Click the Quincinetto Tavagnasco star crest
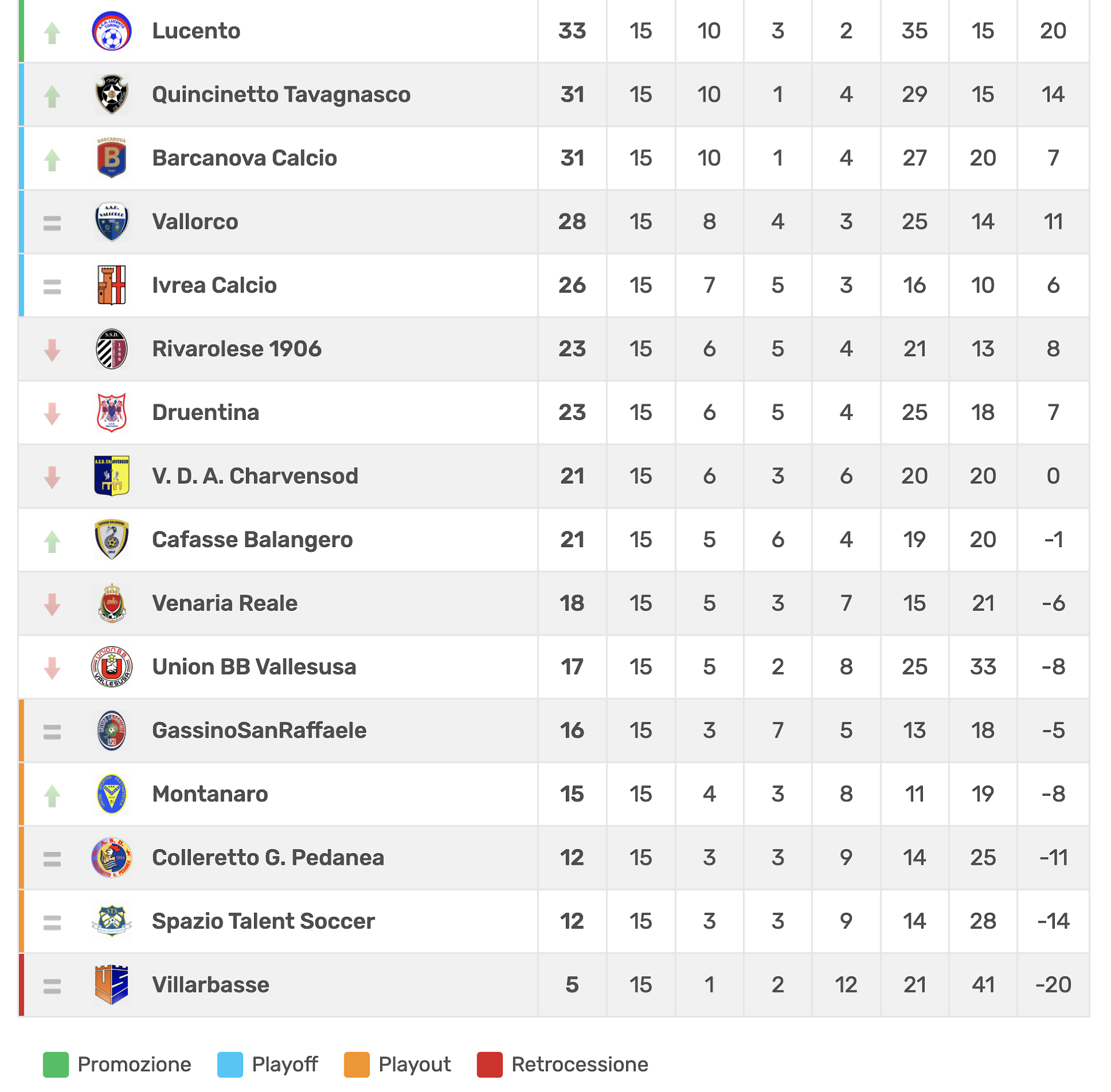Screen dimensions: 1111x1092 [112, 94]
